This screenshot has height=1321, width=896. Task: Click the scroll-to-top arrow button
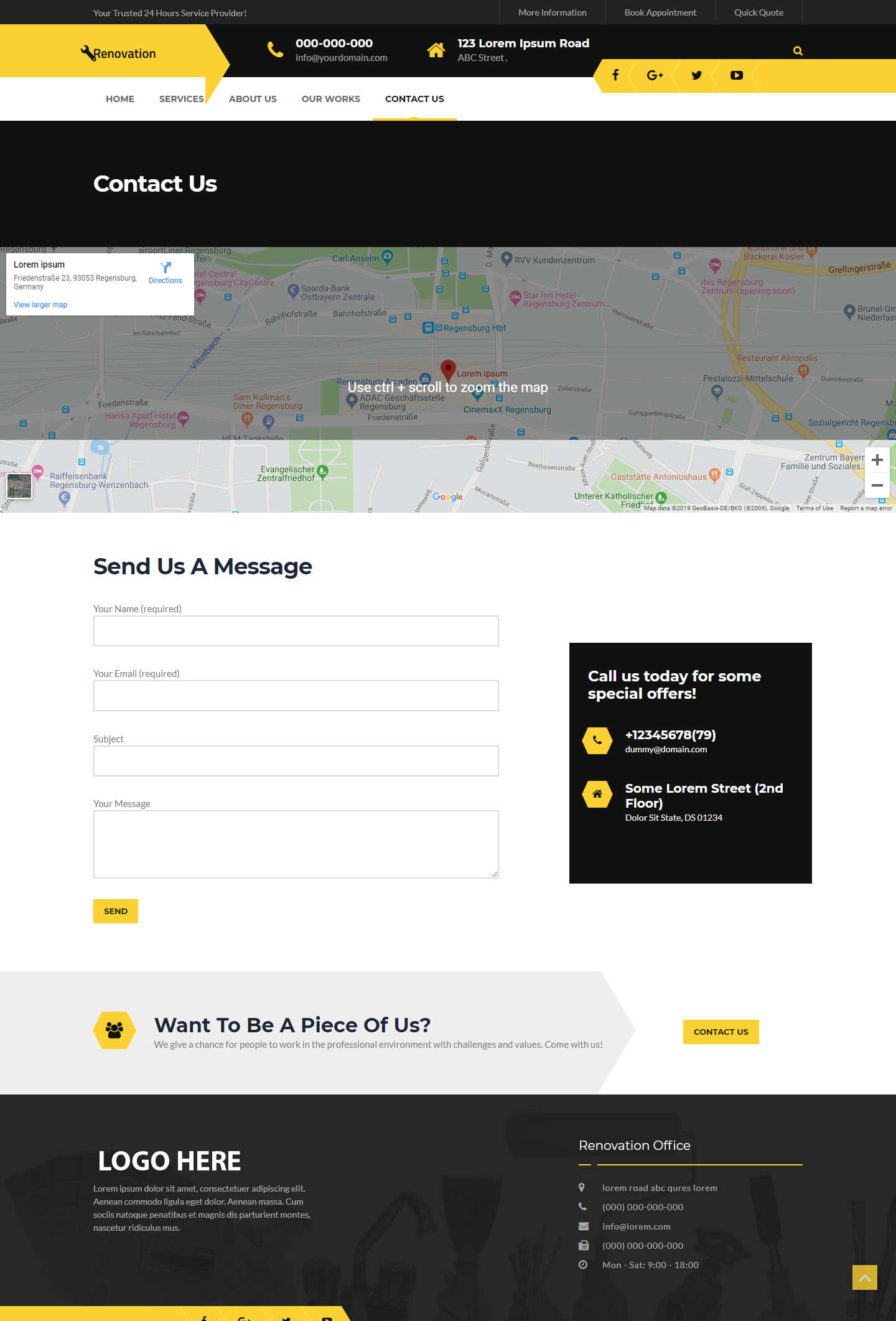click(864, 1277)
